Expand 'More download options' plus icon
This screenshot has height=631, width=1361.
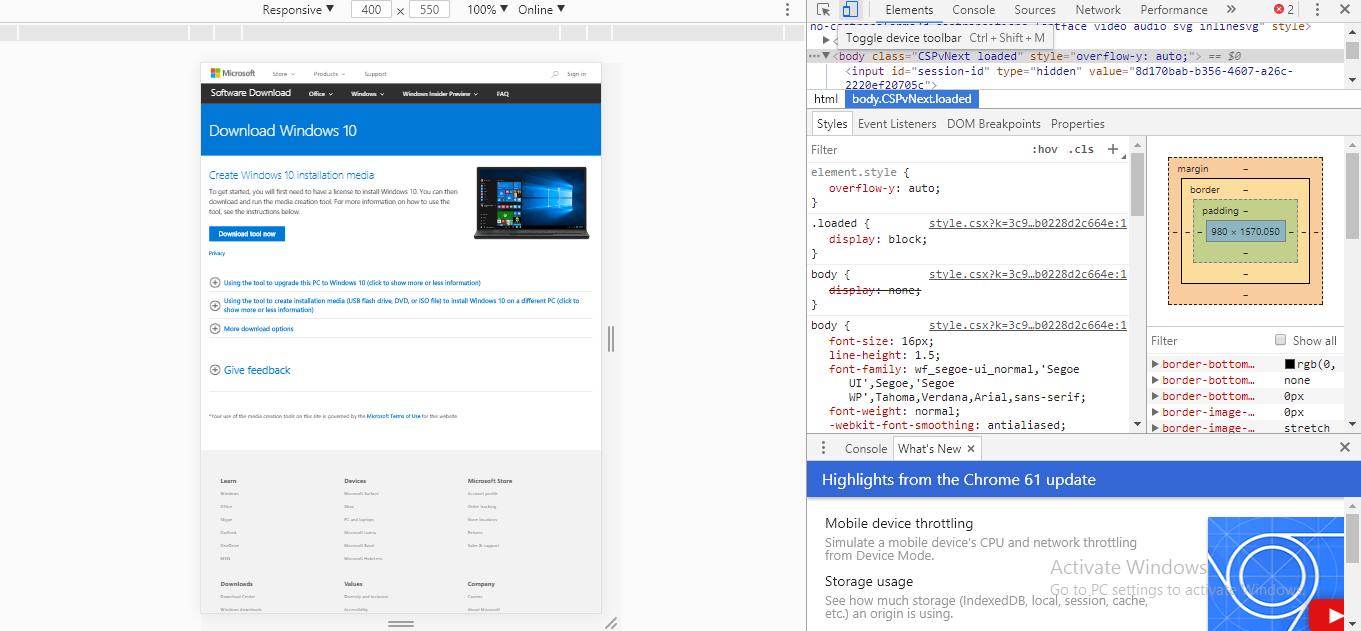tap(215, 329)
